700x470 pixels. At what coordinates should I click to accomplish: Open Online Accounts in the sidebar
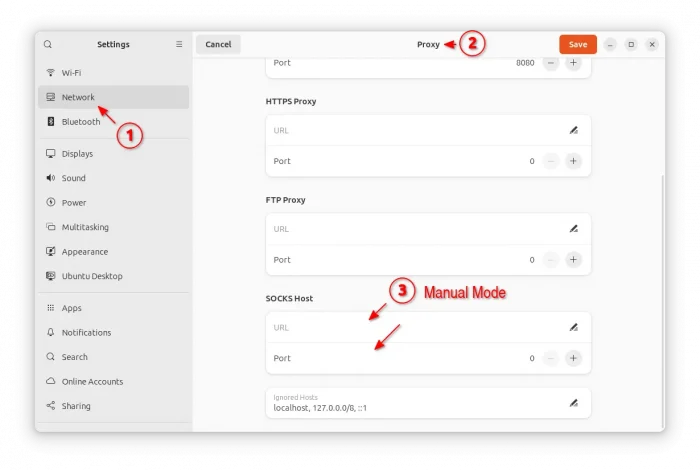pyautogui.click(x=92, y=382)
